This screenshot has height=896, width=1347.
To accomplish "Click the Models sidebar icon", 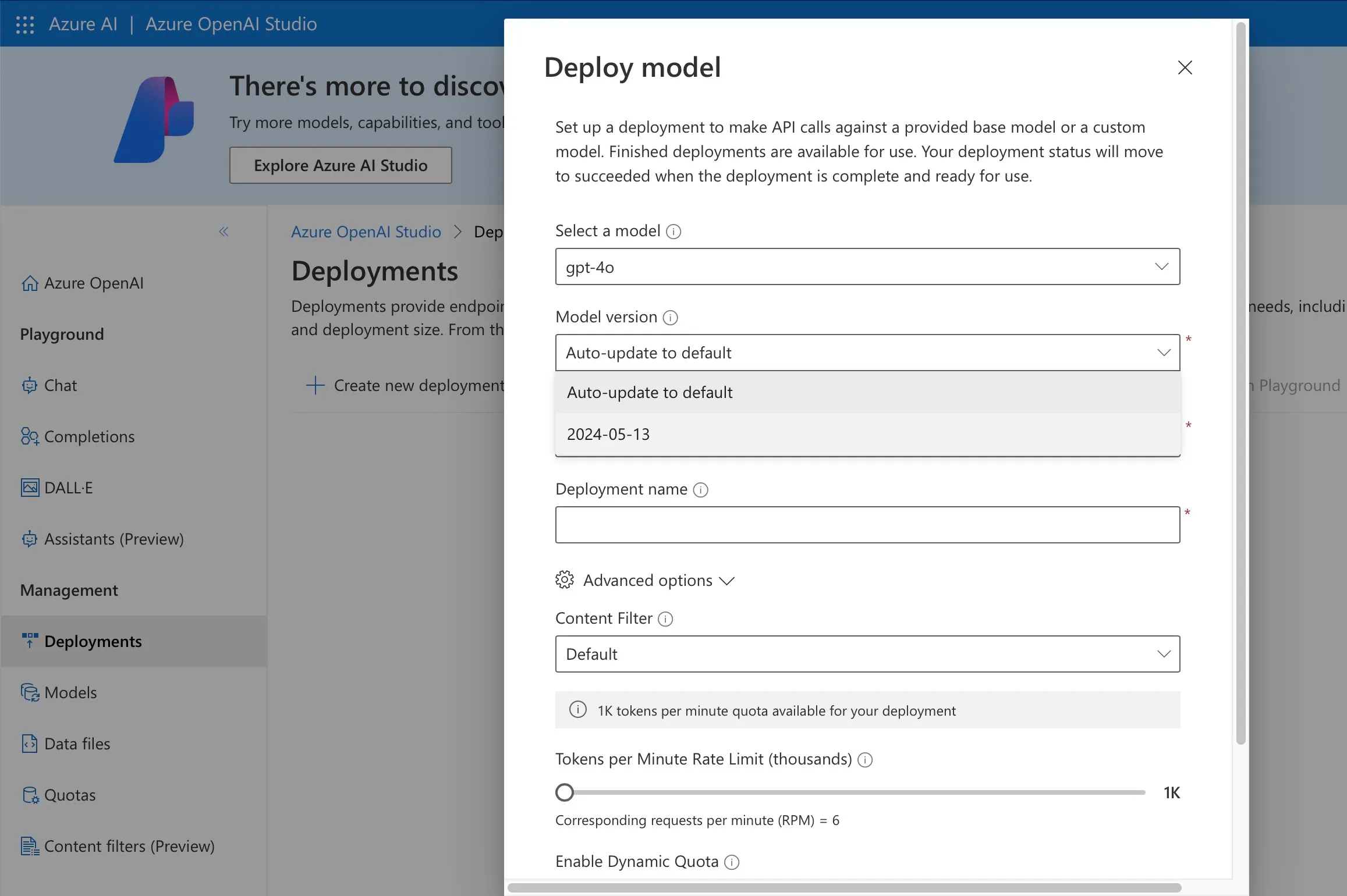I will coord(30,692).
